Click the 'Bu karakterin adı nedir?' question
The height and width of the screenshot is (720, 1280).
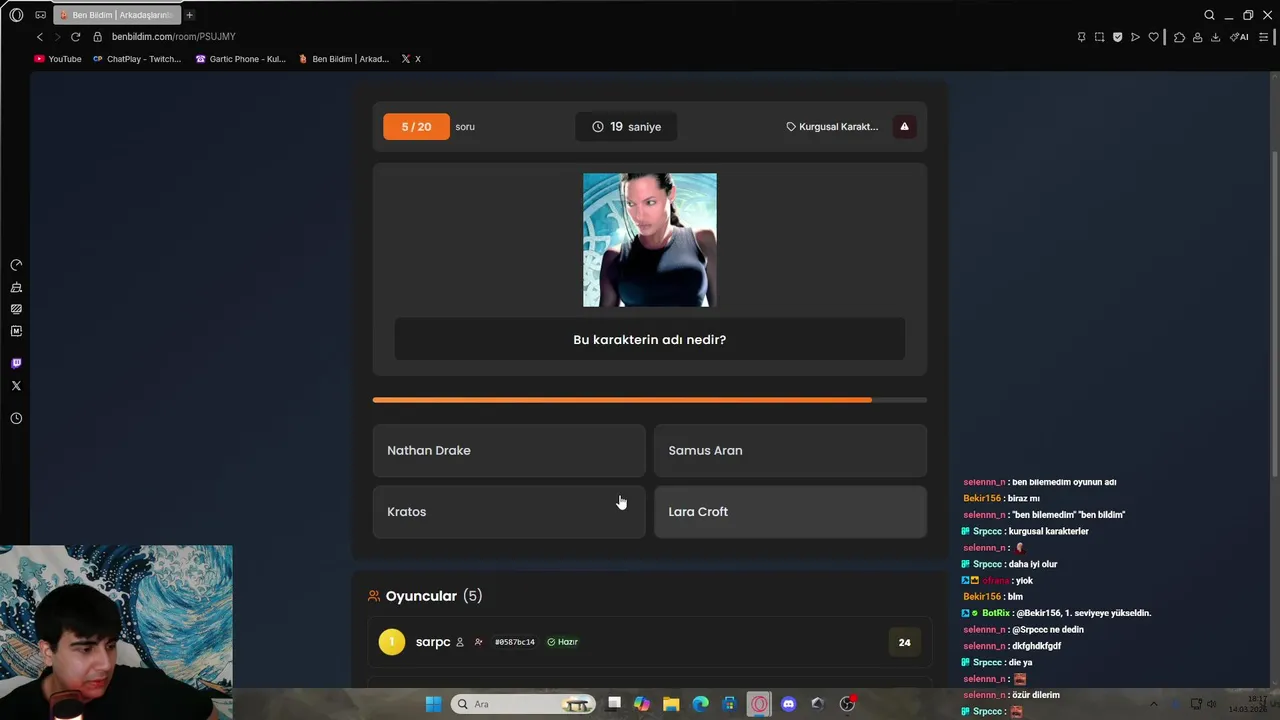click(650, 340)
